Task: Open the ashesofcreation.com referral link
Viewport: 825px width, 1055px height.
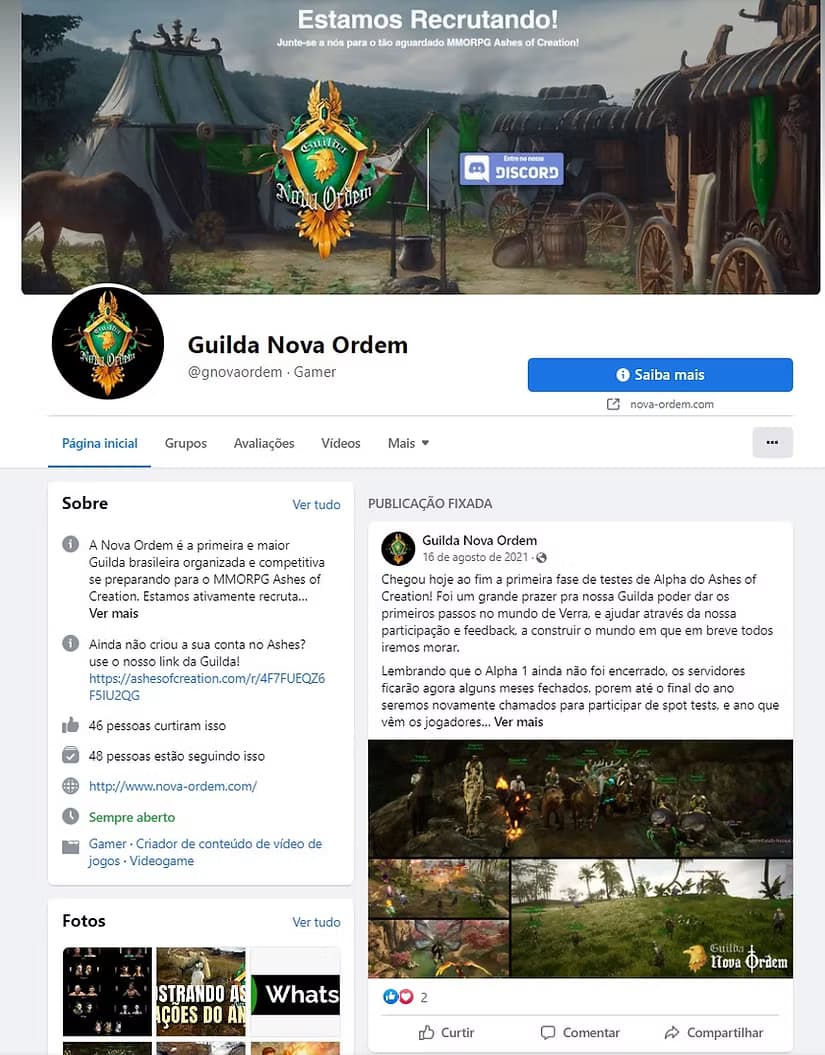Action: tap(207, 687)
